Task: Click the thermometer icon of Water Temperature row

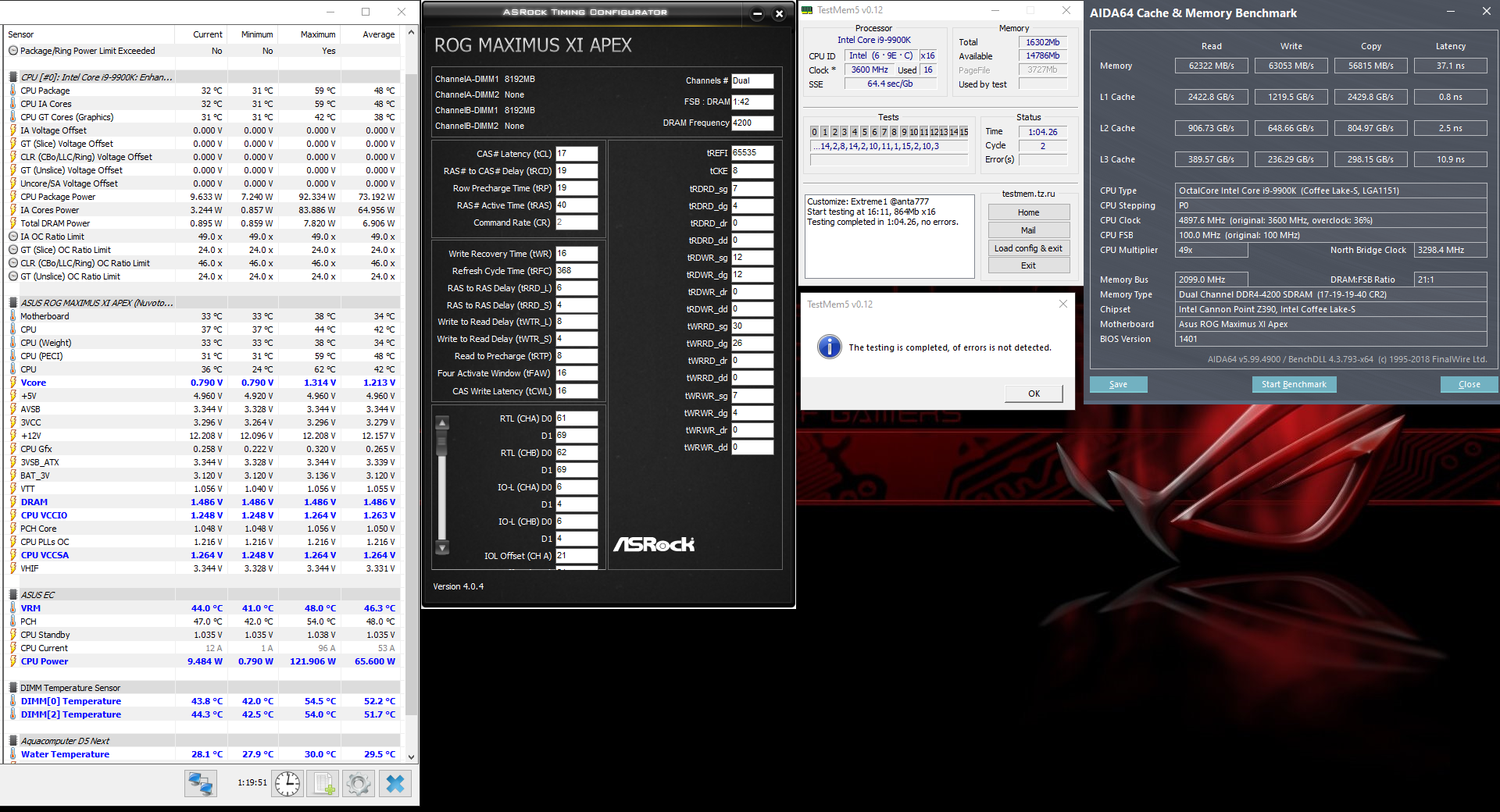Action: [x=13, y=754]
